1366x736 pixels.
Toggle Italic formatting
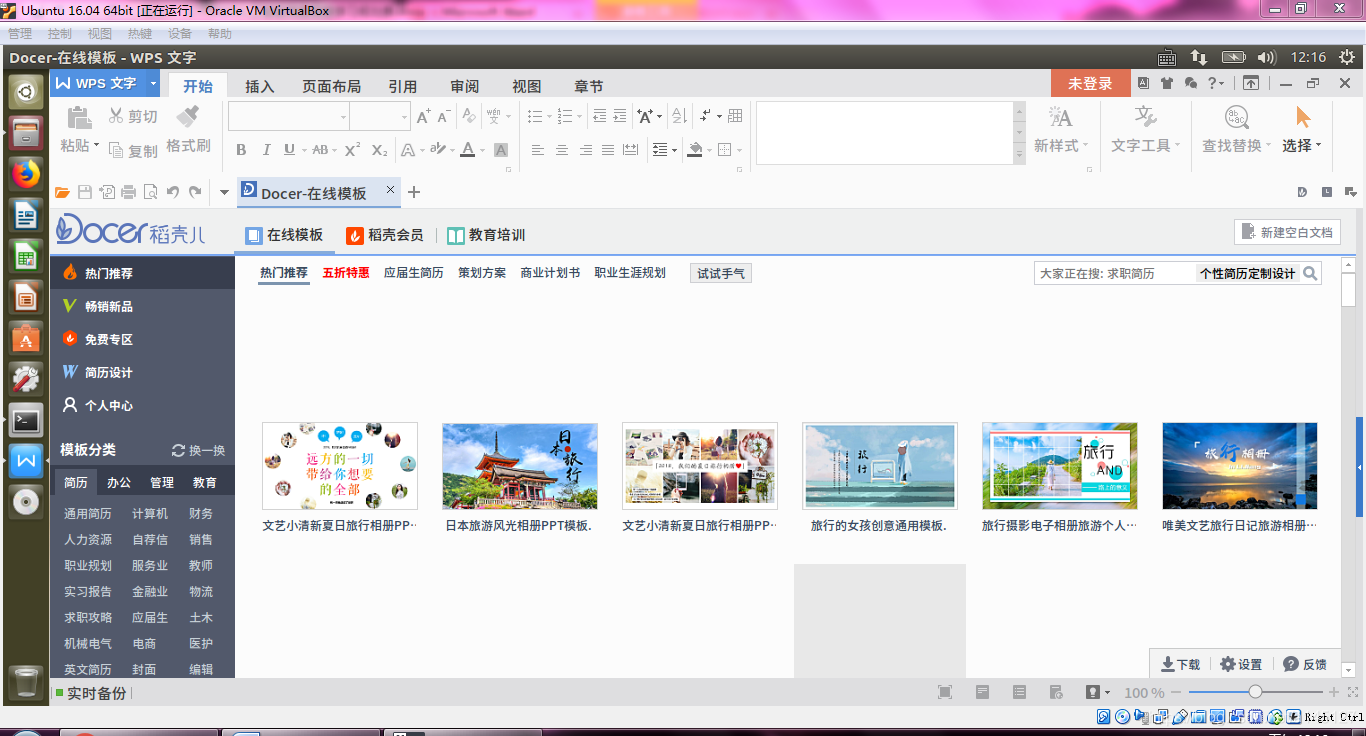[266, 150]
